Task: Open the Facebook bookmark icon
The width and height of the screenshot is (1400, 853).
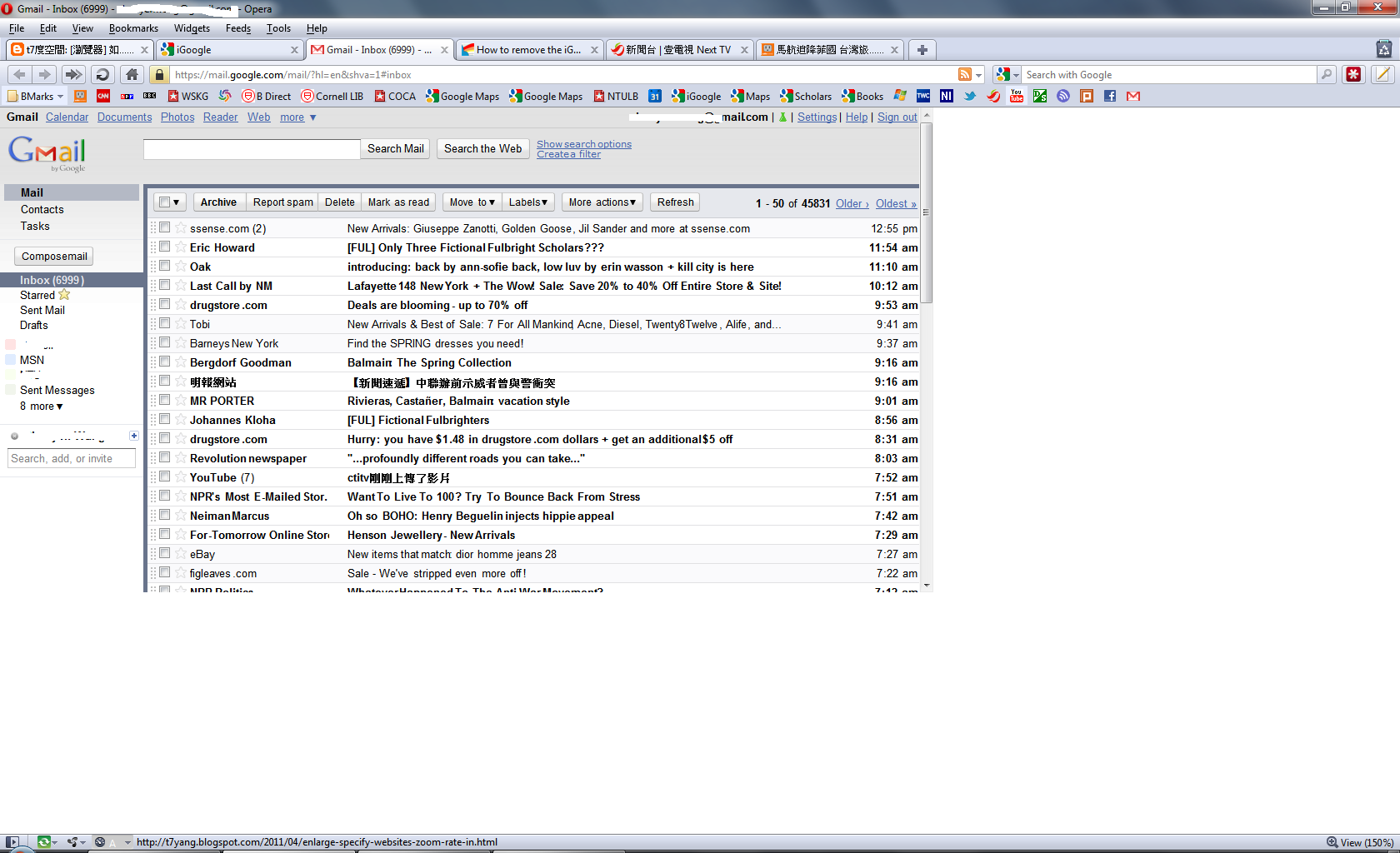Action: [1110, 96]
